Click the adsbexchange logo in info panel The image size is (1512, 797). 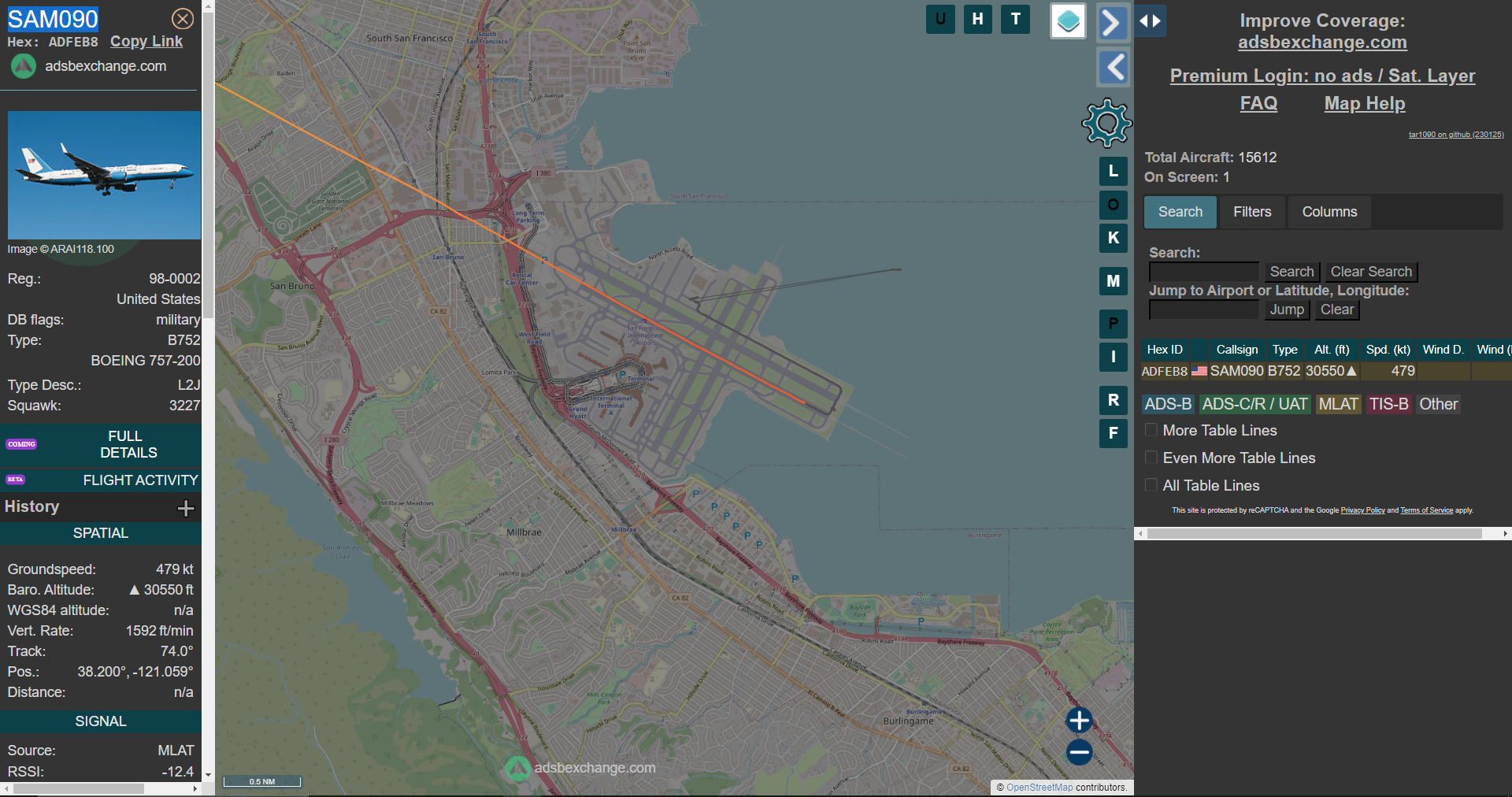[24, 66]
